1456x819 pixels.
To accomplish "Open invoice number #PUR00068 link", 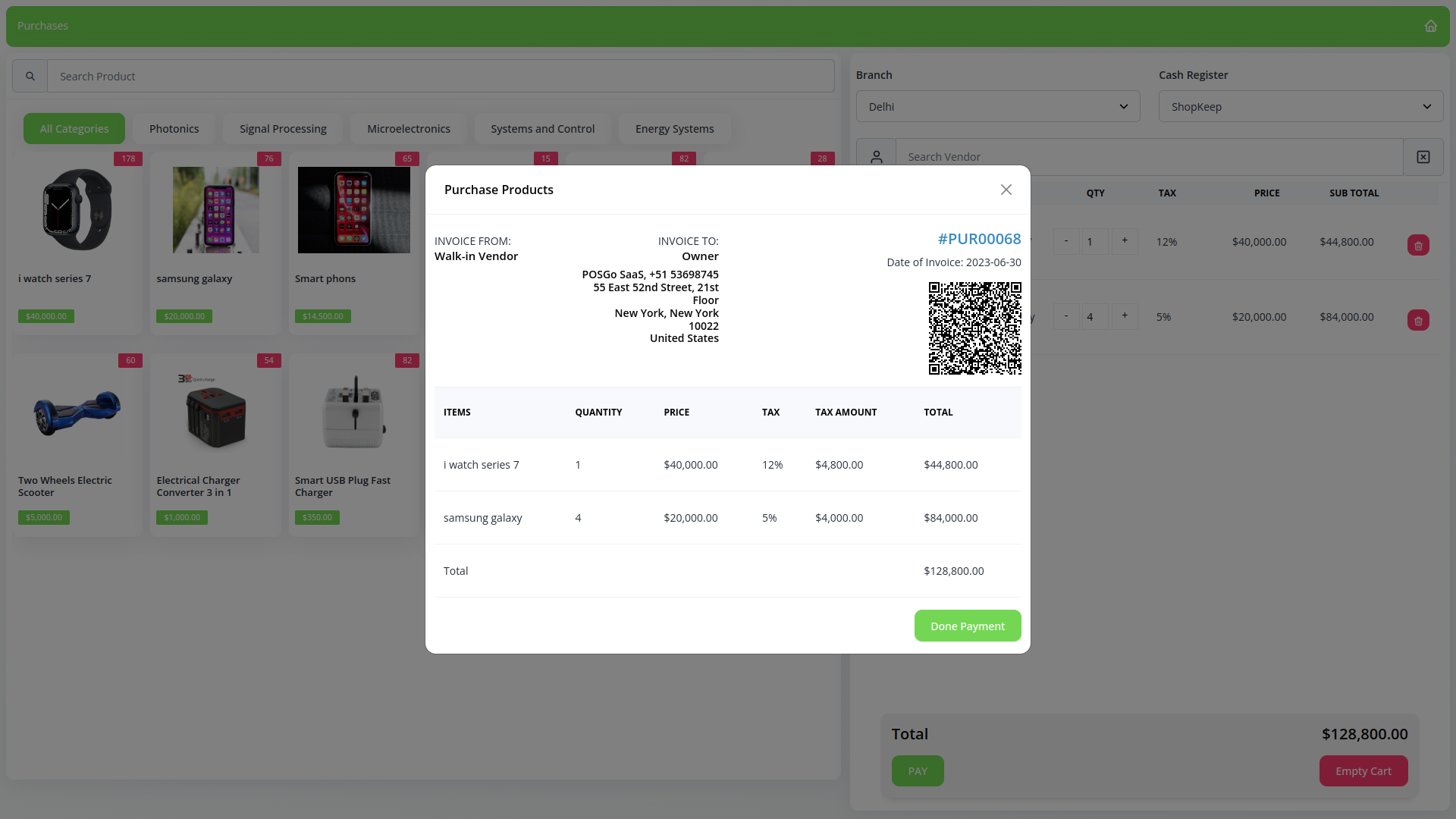I will click(x=979, y=239).
